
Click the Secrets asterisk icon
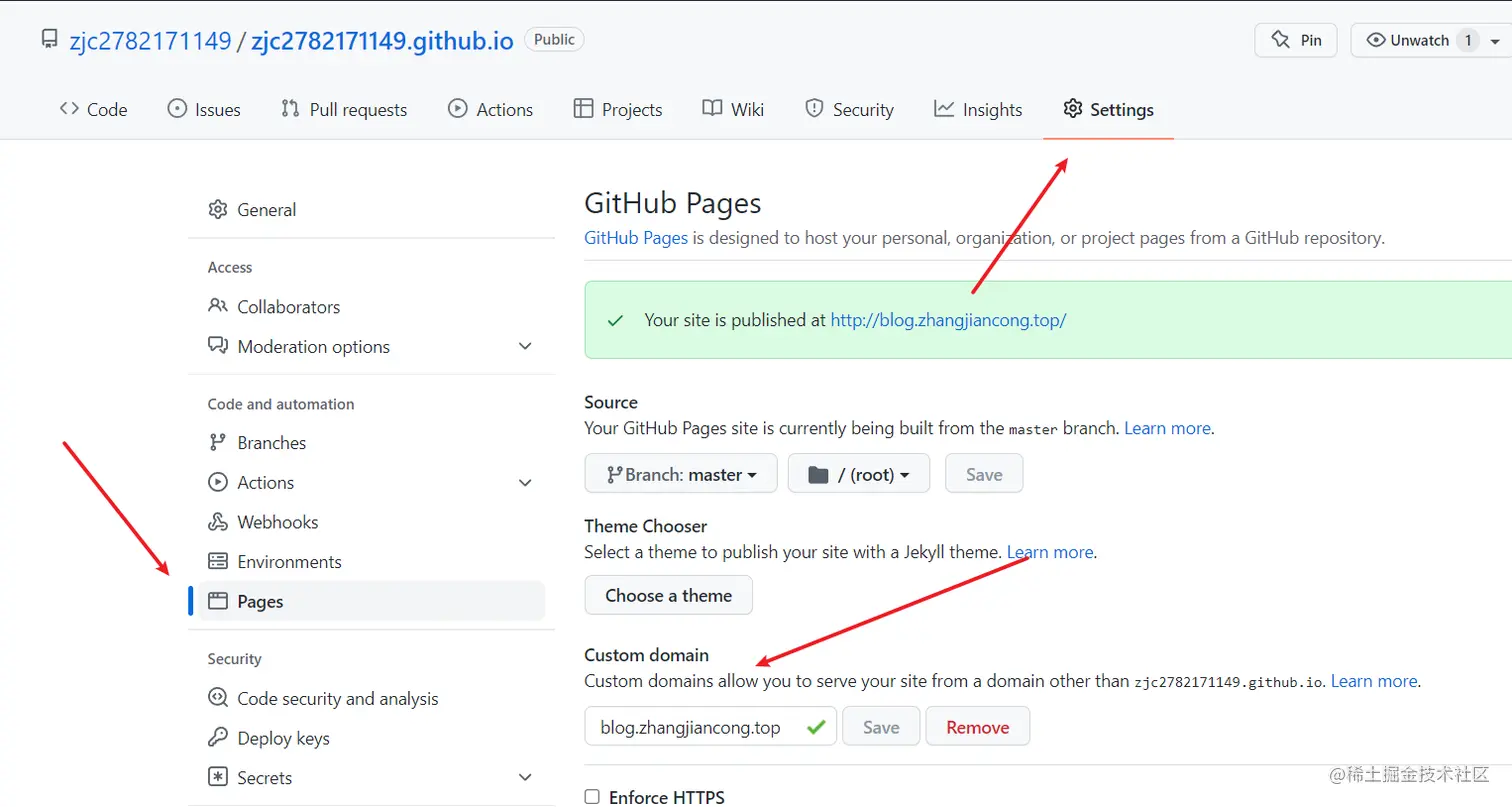(x=217, y=777)
